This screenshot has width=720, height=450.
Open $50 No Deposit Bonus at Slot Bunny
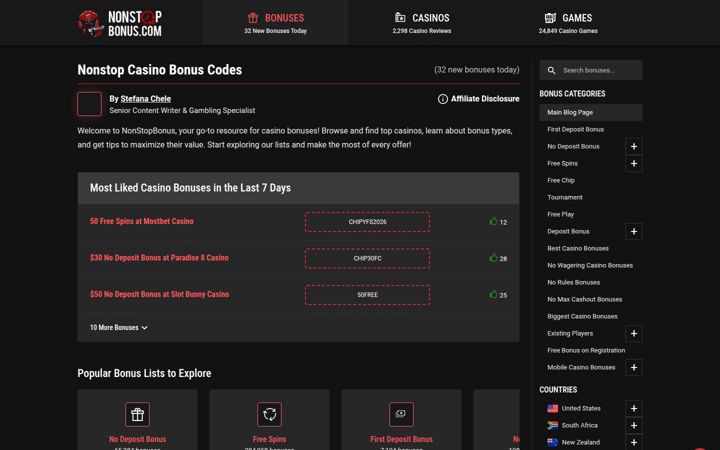pos(159,294)
